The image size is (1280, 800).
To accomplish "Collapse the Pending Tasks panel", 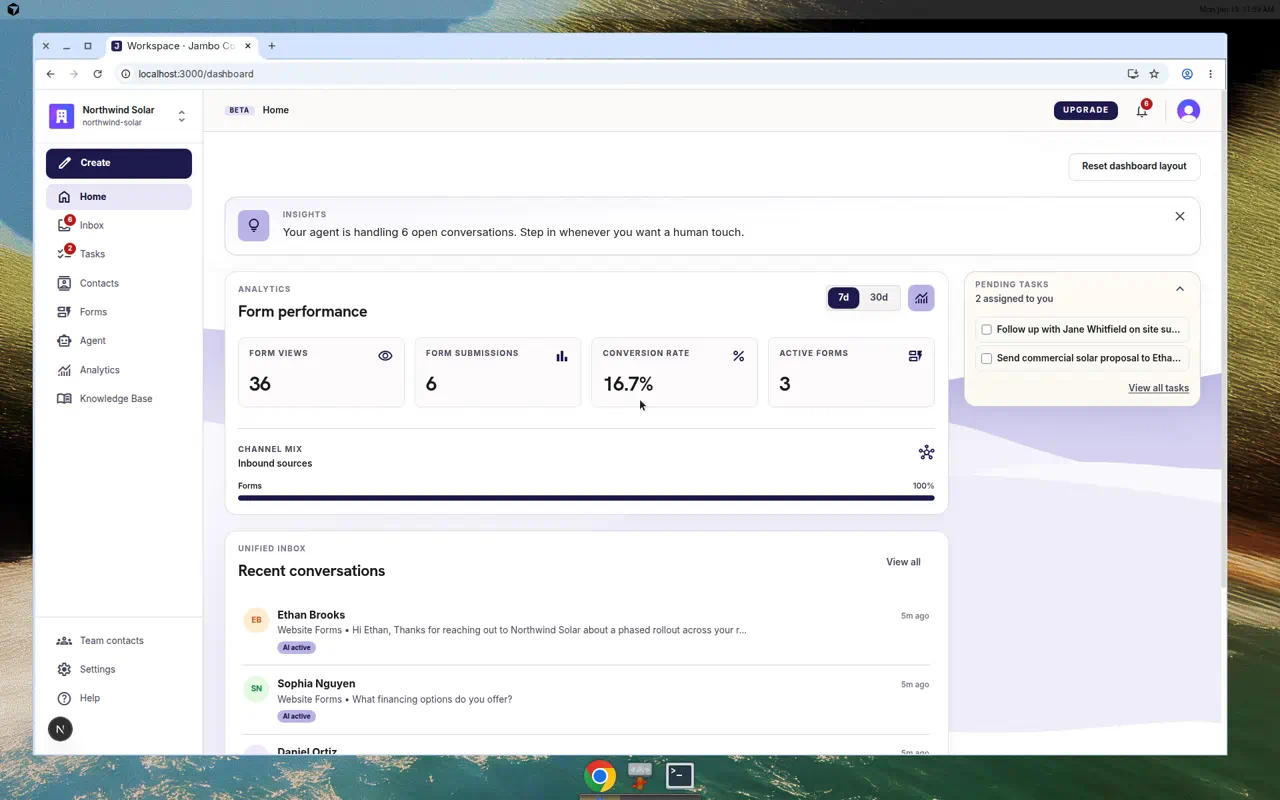I will [1180, 289].
